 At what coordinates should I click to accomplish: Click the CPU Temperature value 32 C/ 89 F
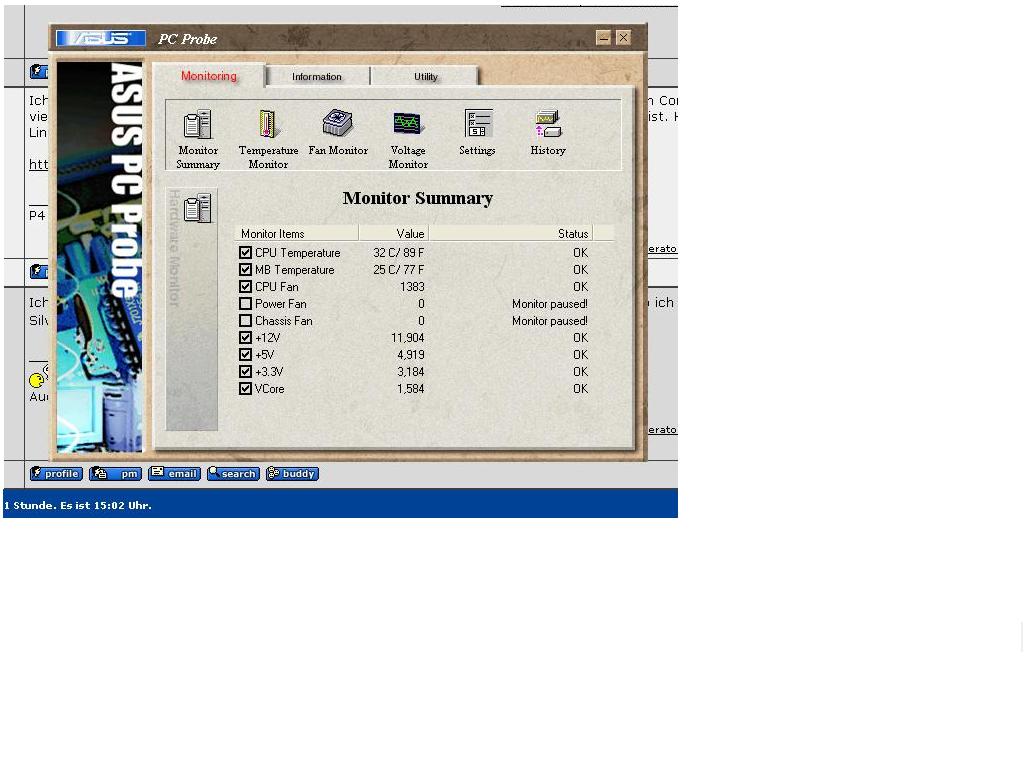tap(398, 253)
